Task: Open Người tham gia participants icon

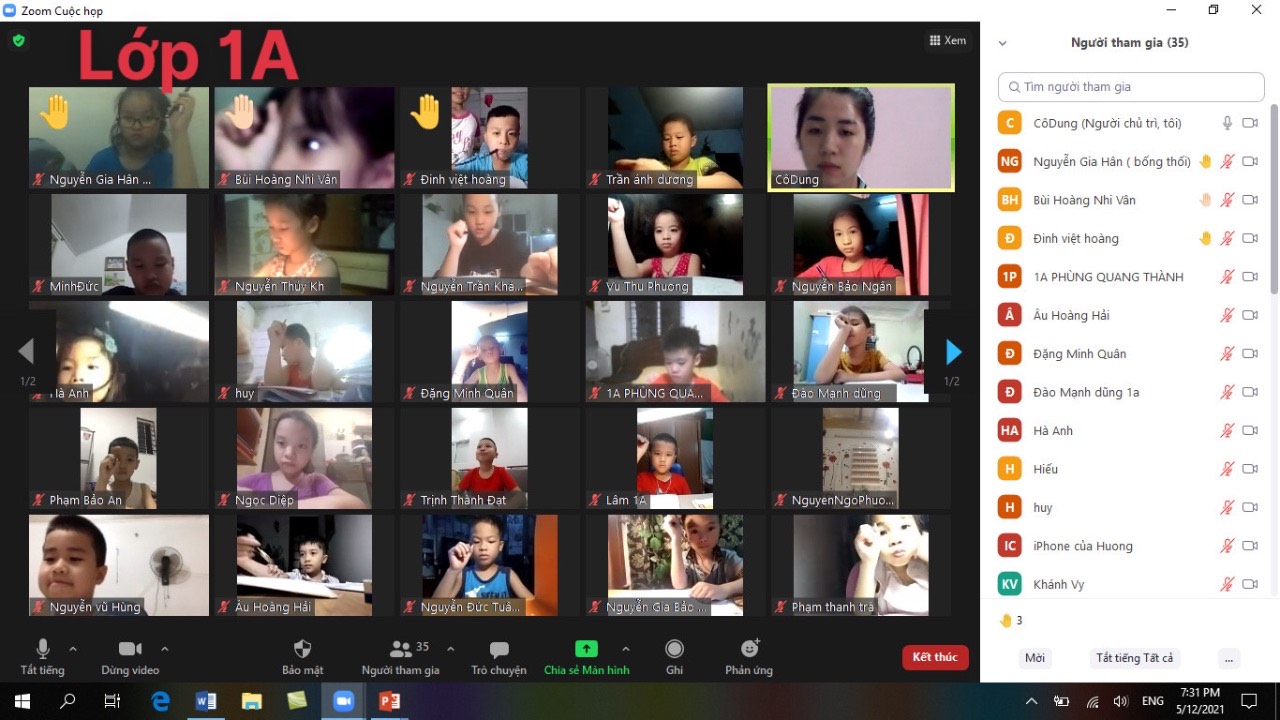Action: (401, 649)
